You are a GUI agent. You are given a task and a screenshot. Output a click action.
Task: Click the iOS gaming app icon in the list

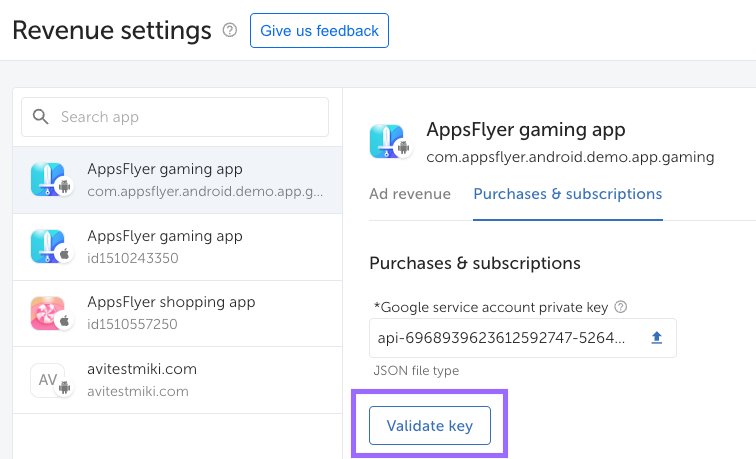[x=48, y=246]
